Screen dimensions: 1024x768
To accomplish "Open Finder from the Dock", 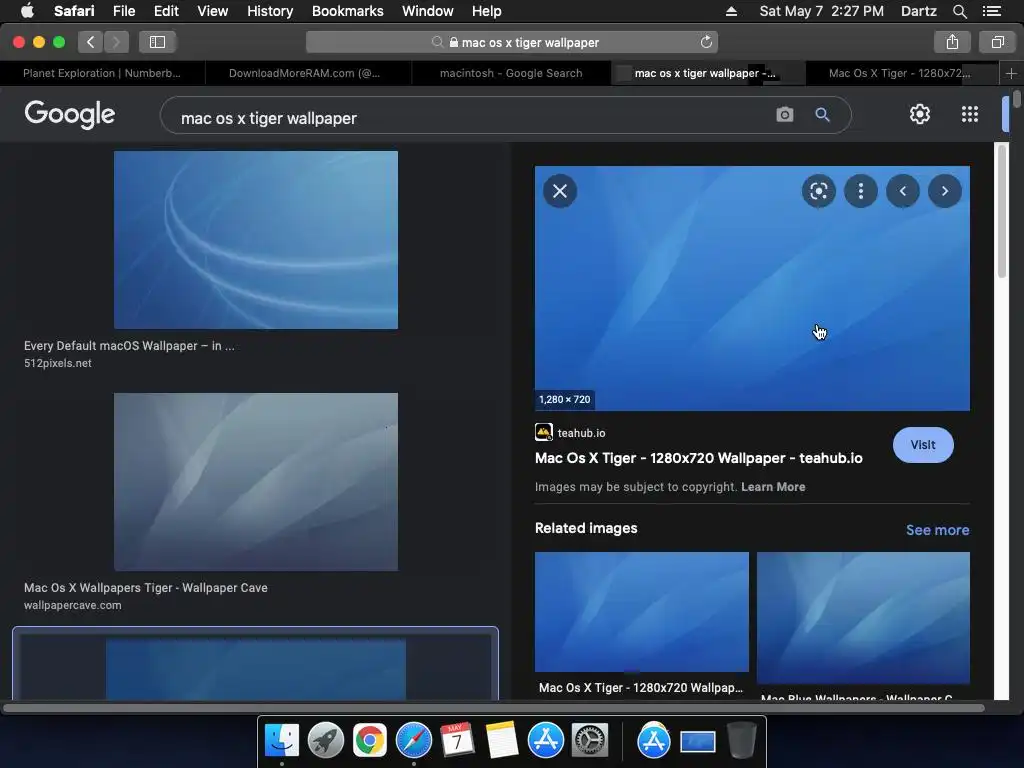I will tap(281, 740).
